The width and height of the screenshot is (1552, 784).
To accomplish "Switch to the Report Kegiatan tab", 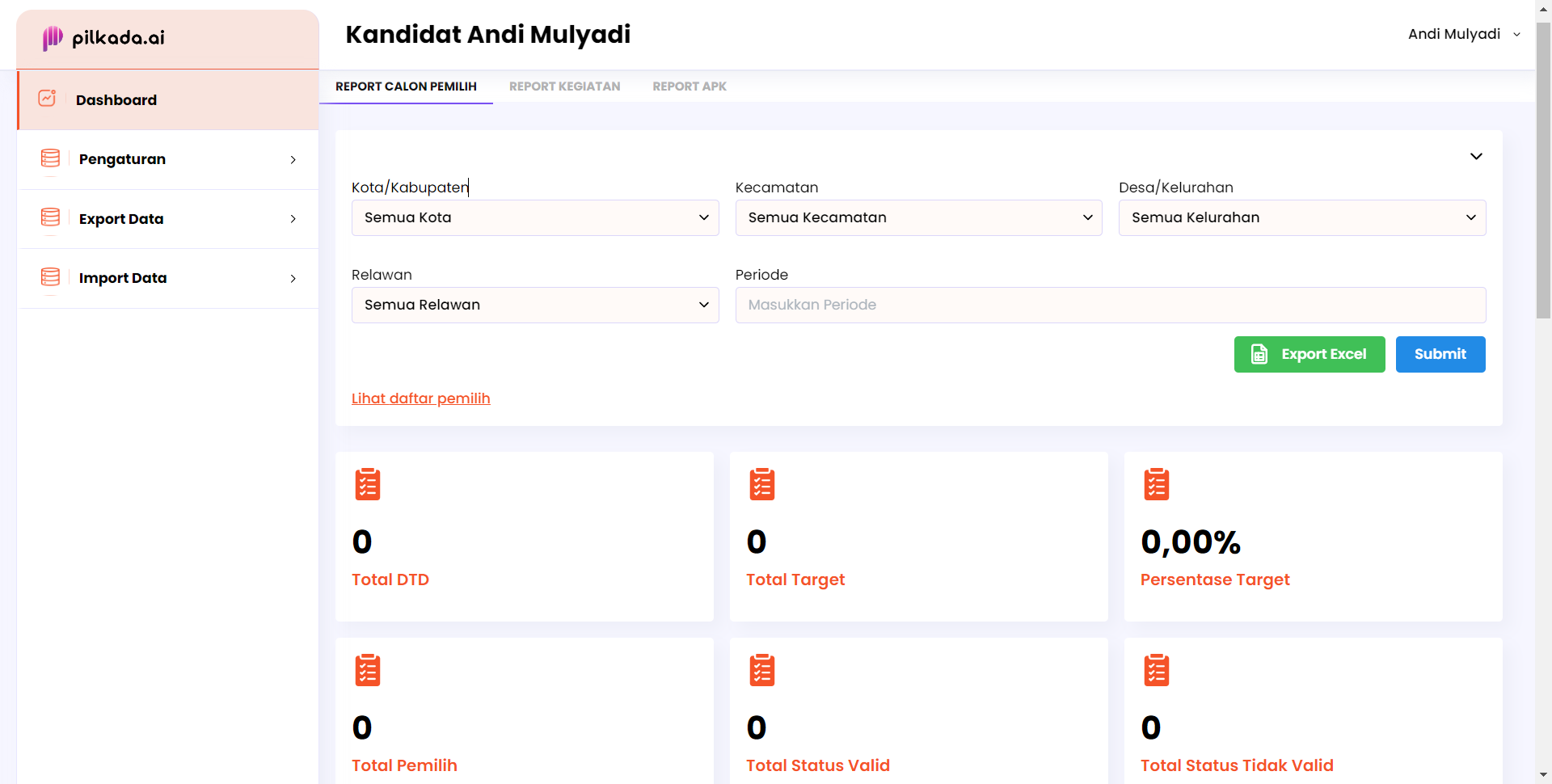I will (565, 86).
